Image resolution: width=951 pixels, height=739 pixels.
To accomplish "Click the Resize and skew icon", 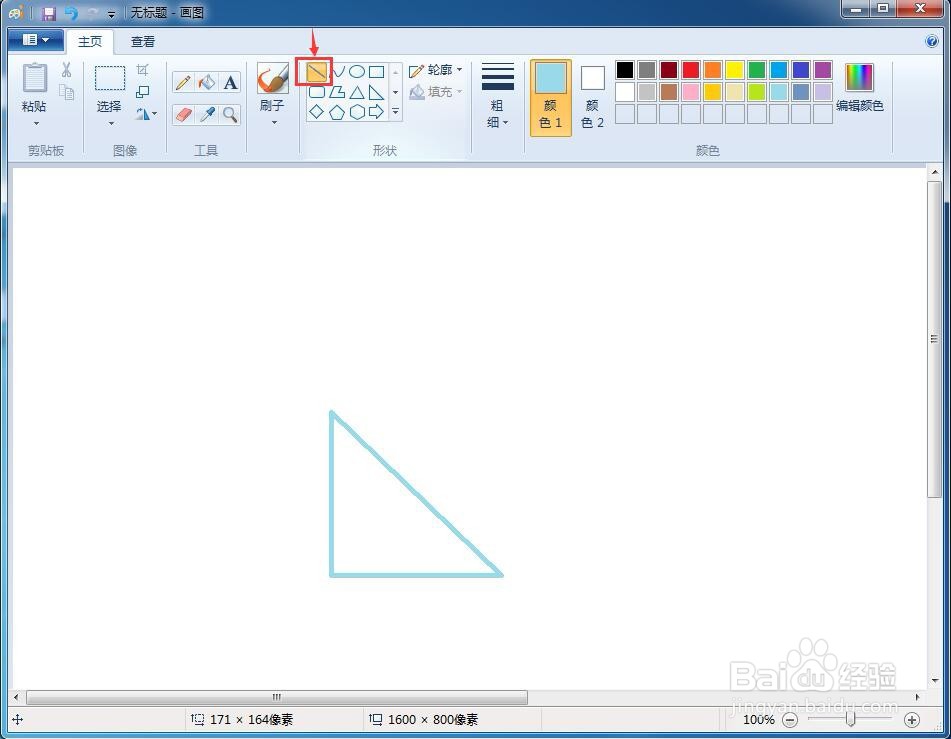I will tap(143, 92).
